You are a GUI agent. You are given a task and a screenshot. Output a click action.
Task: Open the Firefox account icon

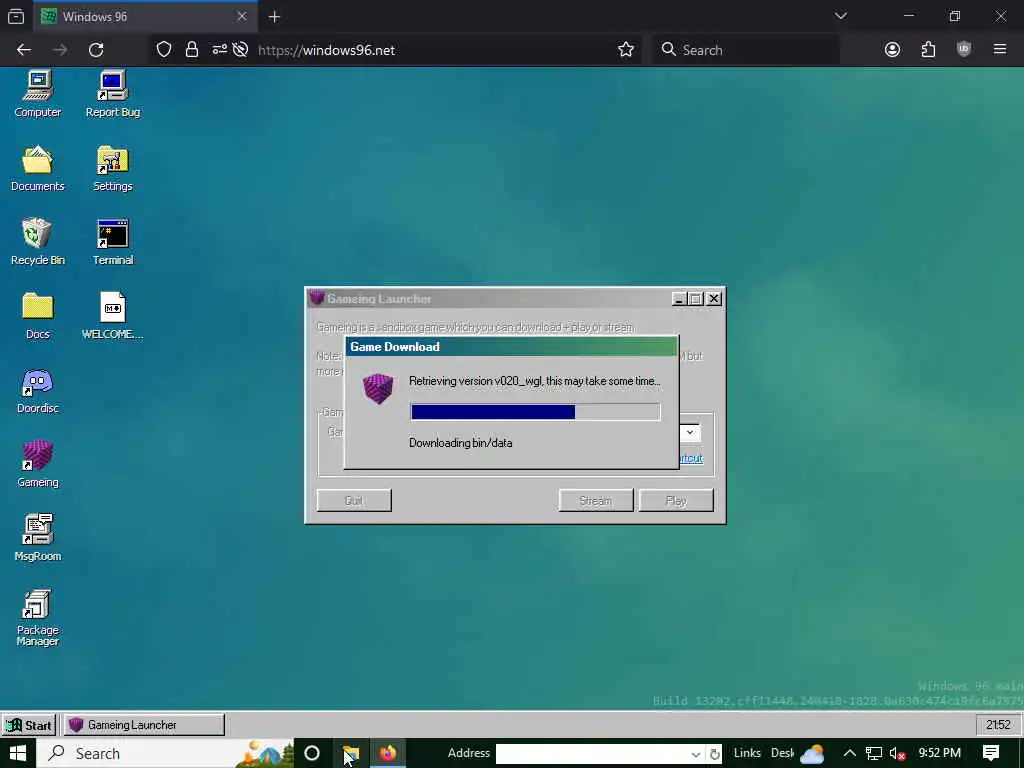coord(892,50)
